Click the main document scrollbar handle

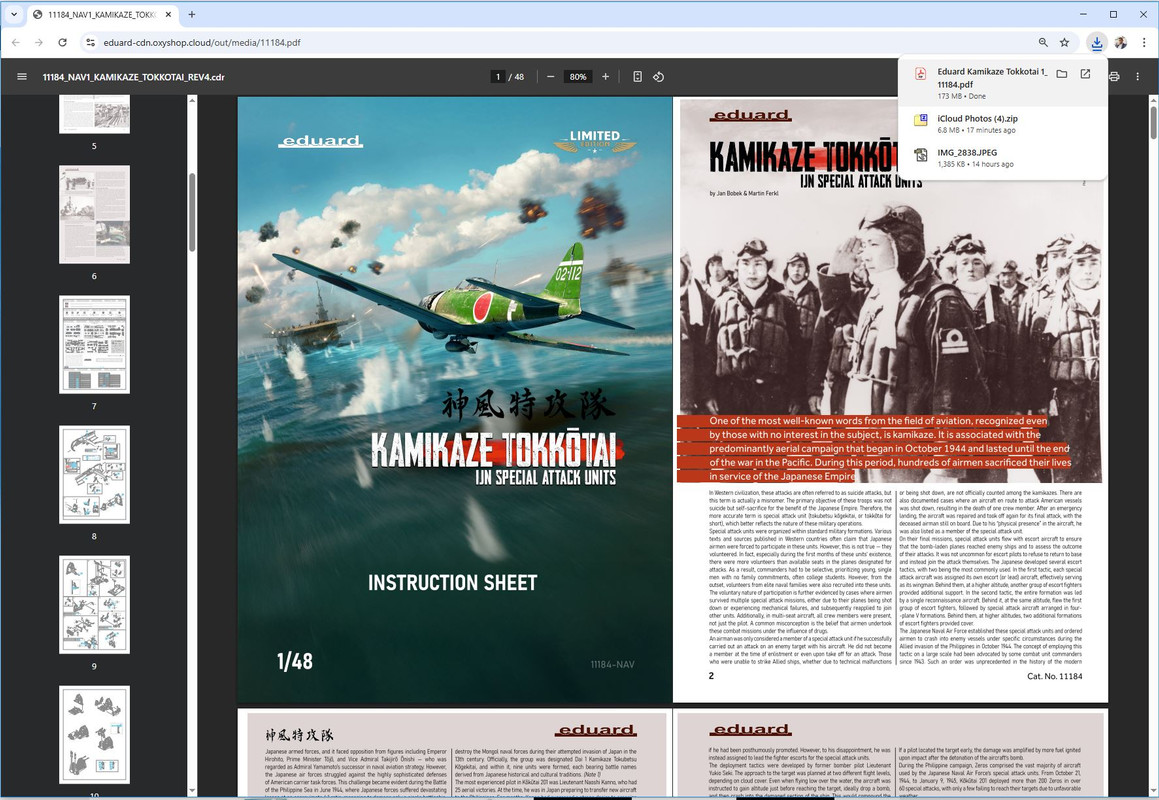click(1153, 122)
